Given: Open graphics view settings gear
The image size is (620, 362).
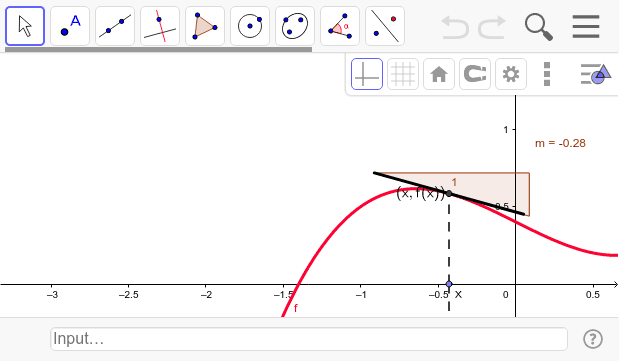Looking at the screenshot, I should (511, 74).
